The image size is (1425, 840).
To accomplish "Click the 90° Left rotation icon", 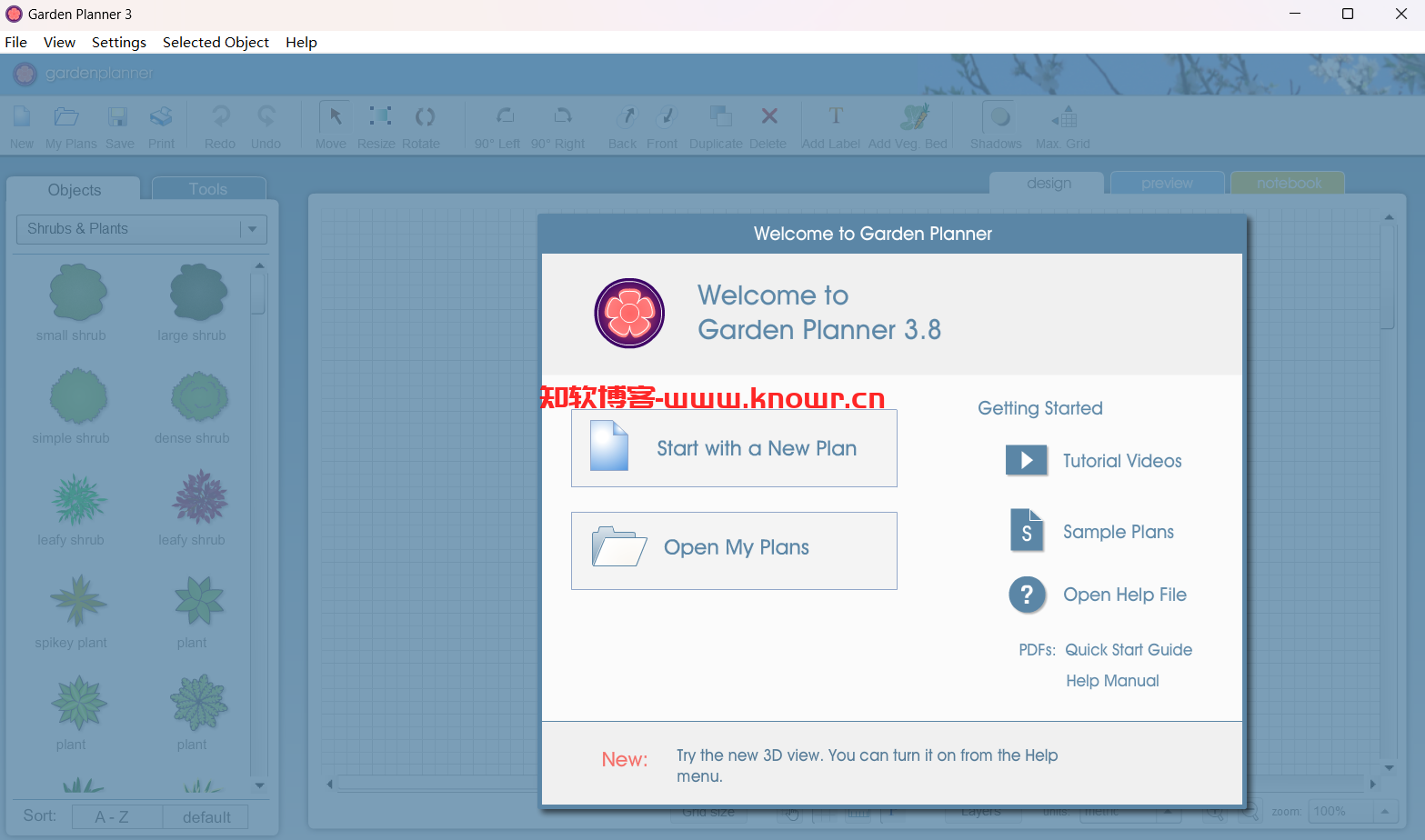I will [505, 116].
